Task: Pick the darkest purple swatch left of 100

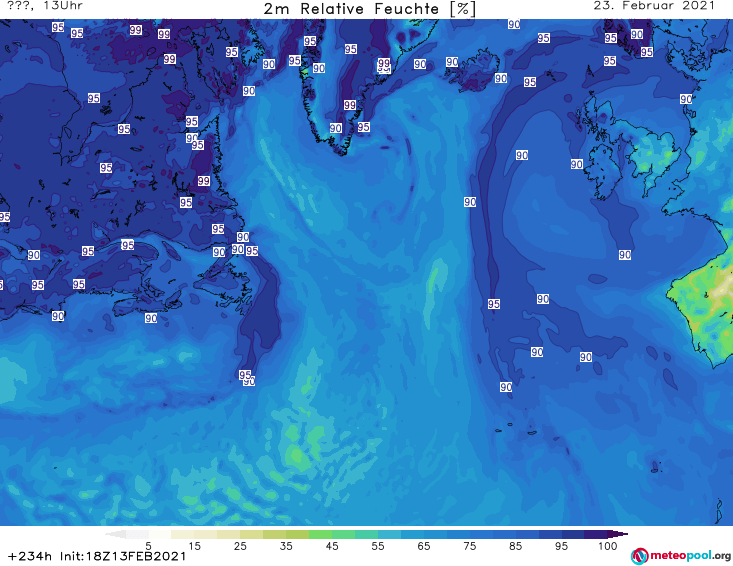Action: [x=596, y=534]
